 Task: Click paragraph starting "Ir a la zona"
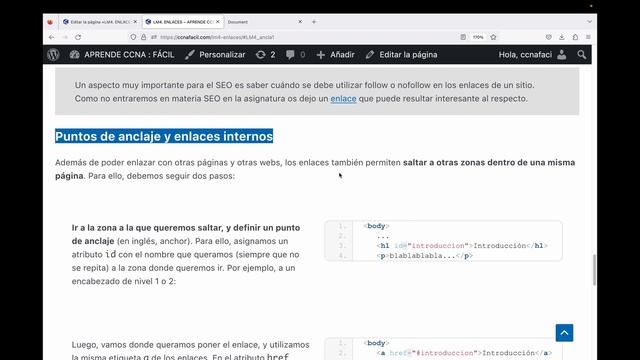187,255
